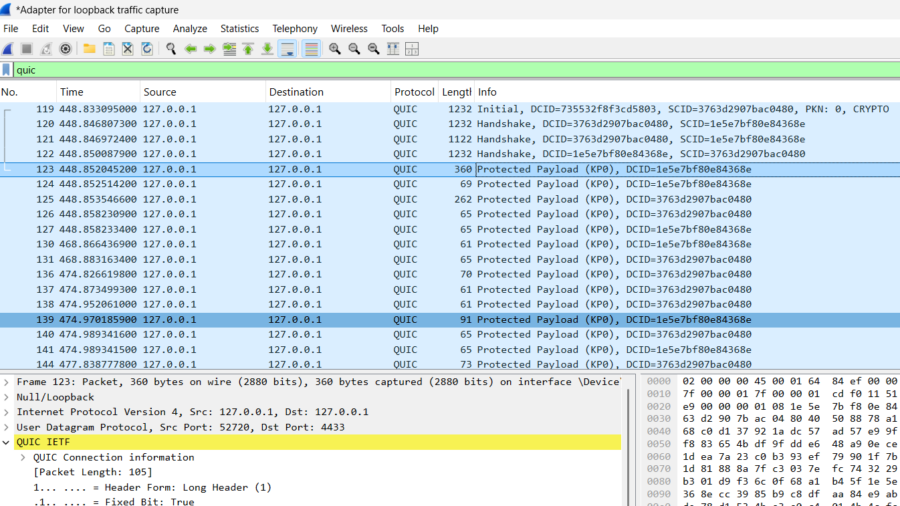Open the File menu
The image size is (900, 506).
[11, 29]
